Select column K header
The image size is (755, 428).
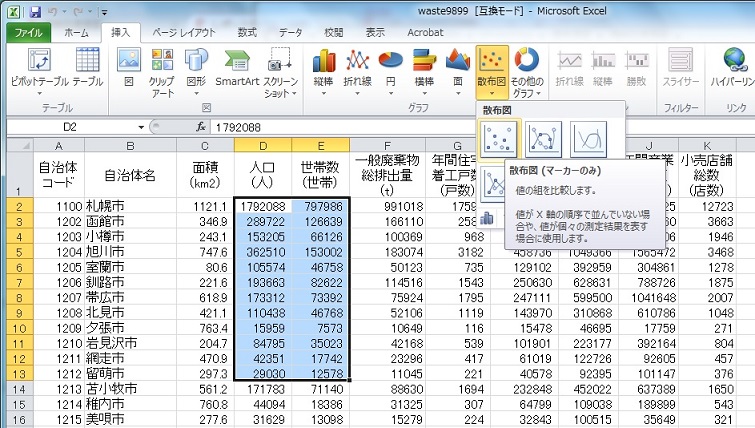pyautogui.click(x=707, y=145)
